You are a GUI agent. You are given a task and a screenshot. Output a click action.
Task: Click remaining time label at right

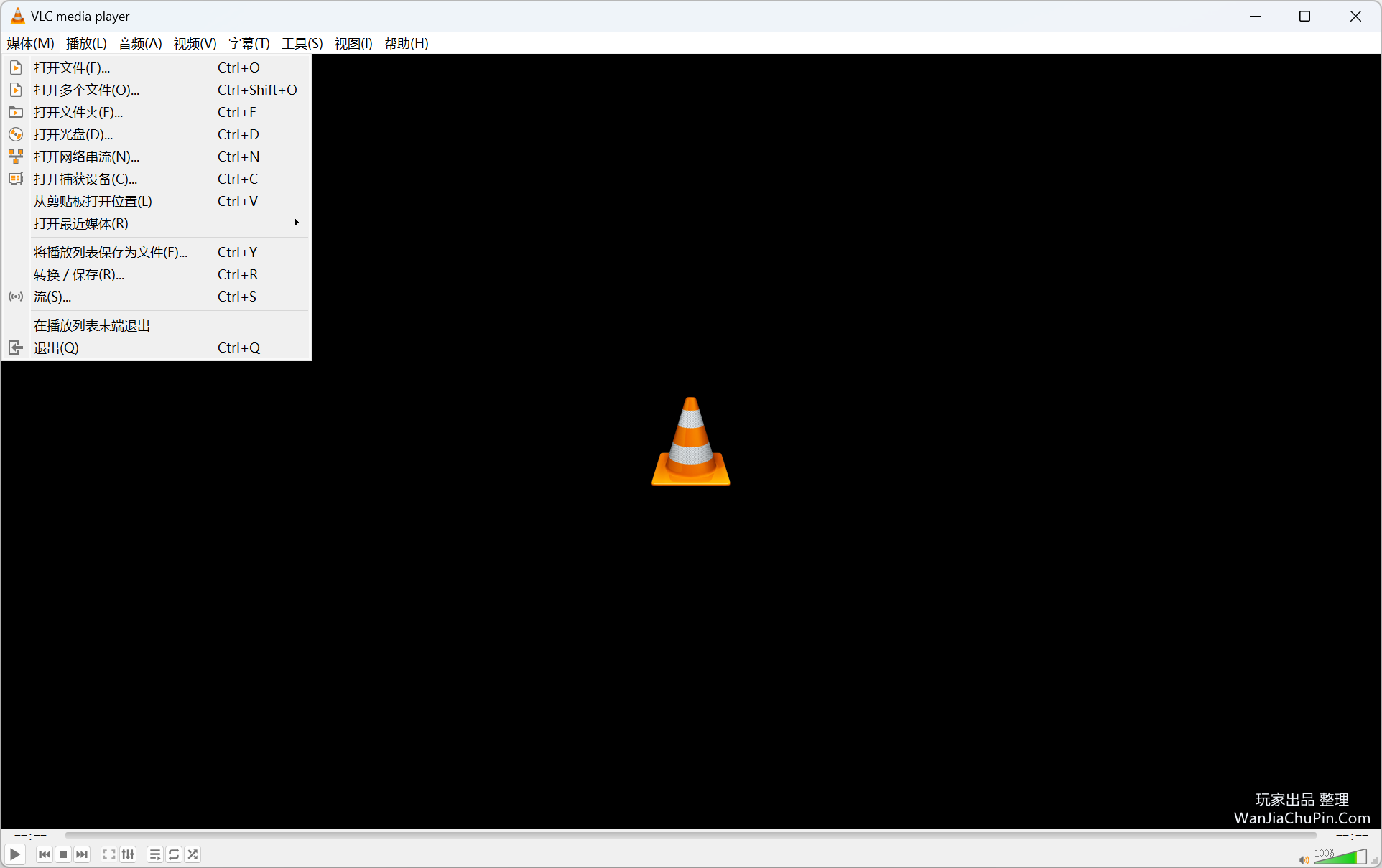(1352, 835)
